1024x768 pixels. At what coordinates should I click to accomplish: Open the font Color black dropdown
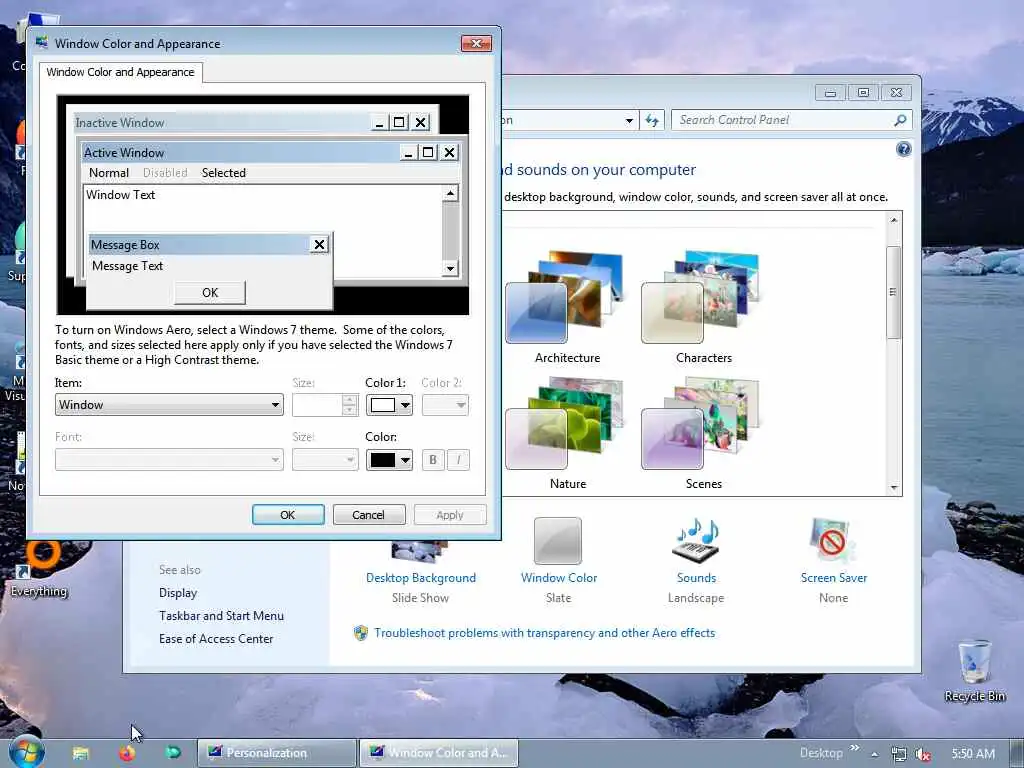pyautogui.click(x=389, y=460)
